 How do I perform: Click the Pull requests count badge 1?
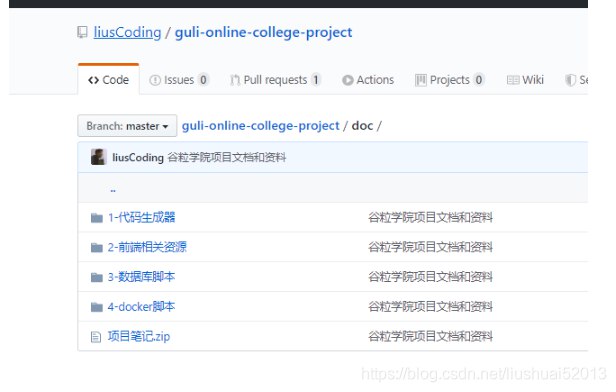tap(316, 80)
